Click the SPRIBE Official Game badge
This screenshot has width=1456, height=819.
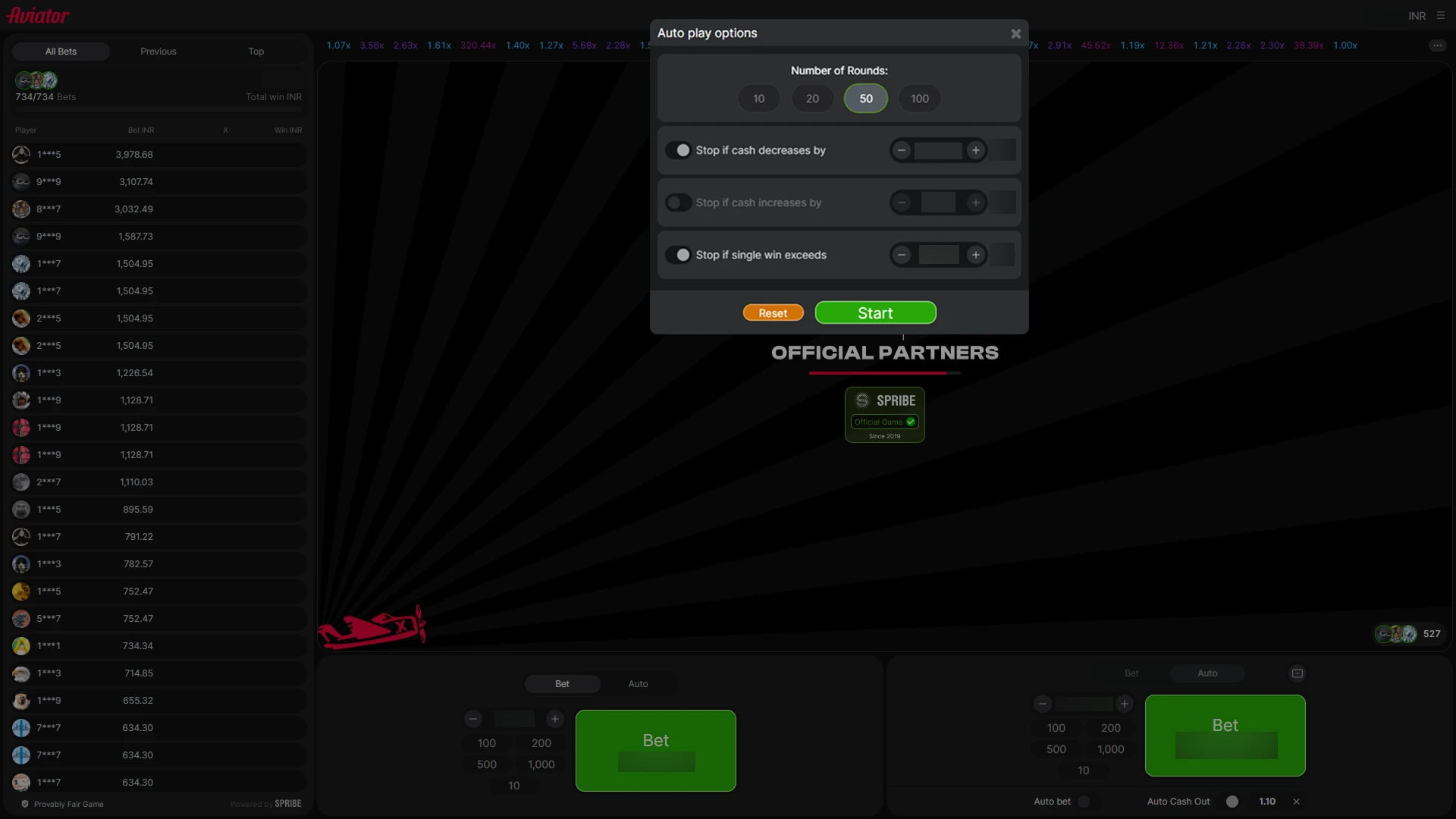(885, 415)
